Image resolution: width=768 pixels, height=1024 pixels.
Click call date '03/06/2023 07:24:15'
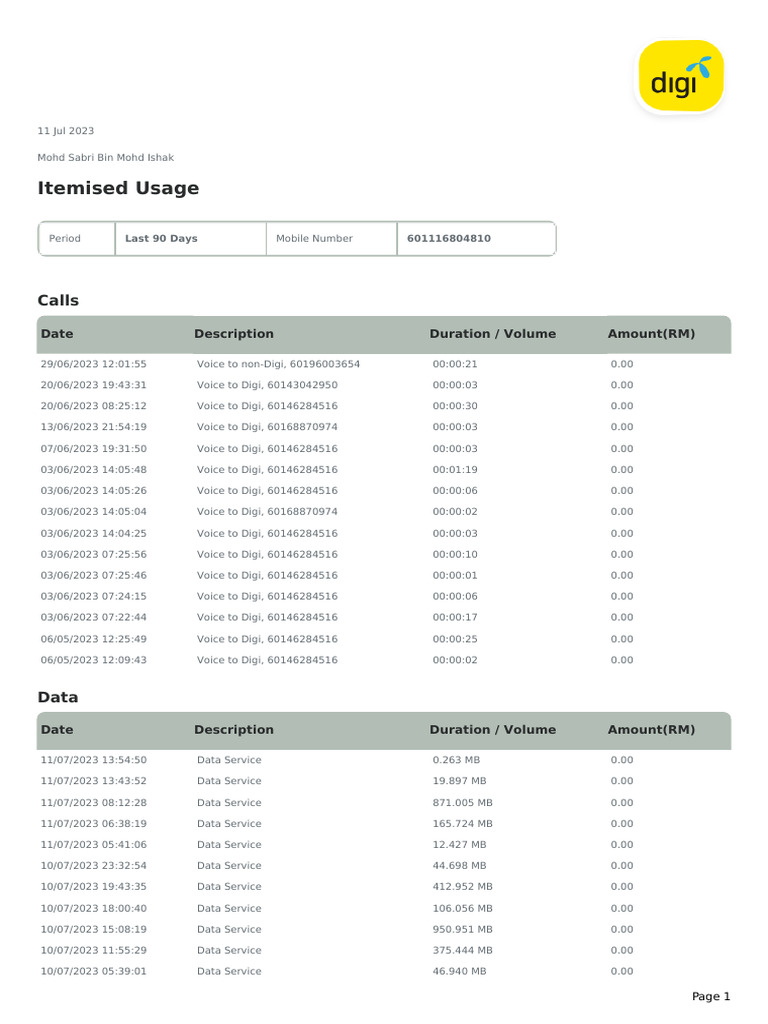(93, 596)
